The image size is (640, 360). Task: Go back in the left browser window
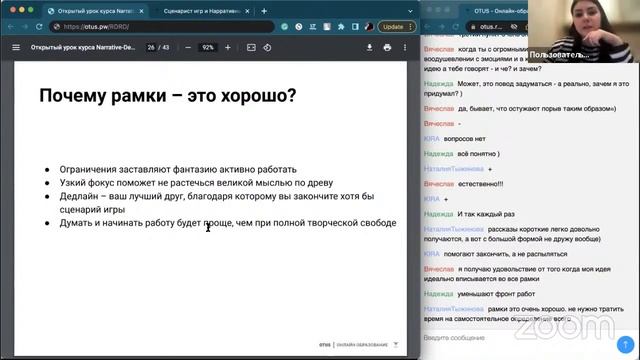click(11, 27)
